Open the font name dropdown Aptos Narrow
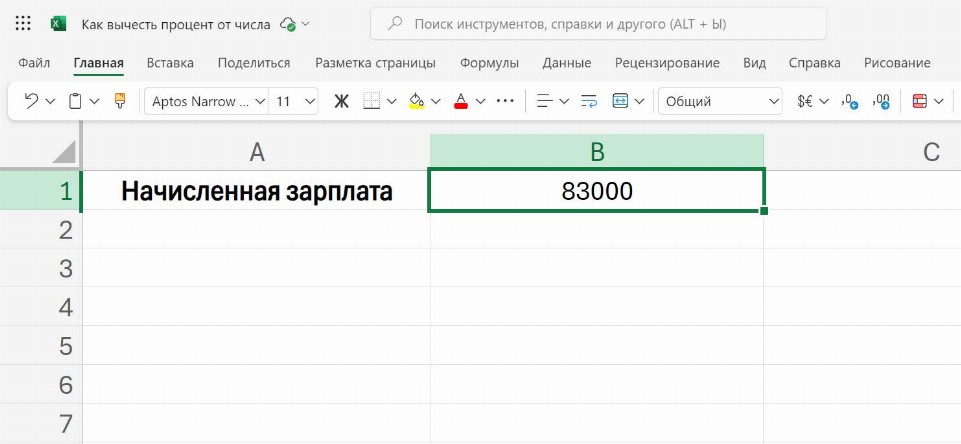 (x=206, y=101)
